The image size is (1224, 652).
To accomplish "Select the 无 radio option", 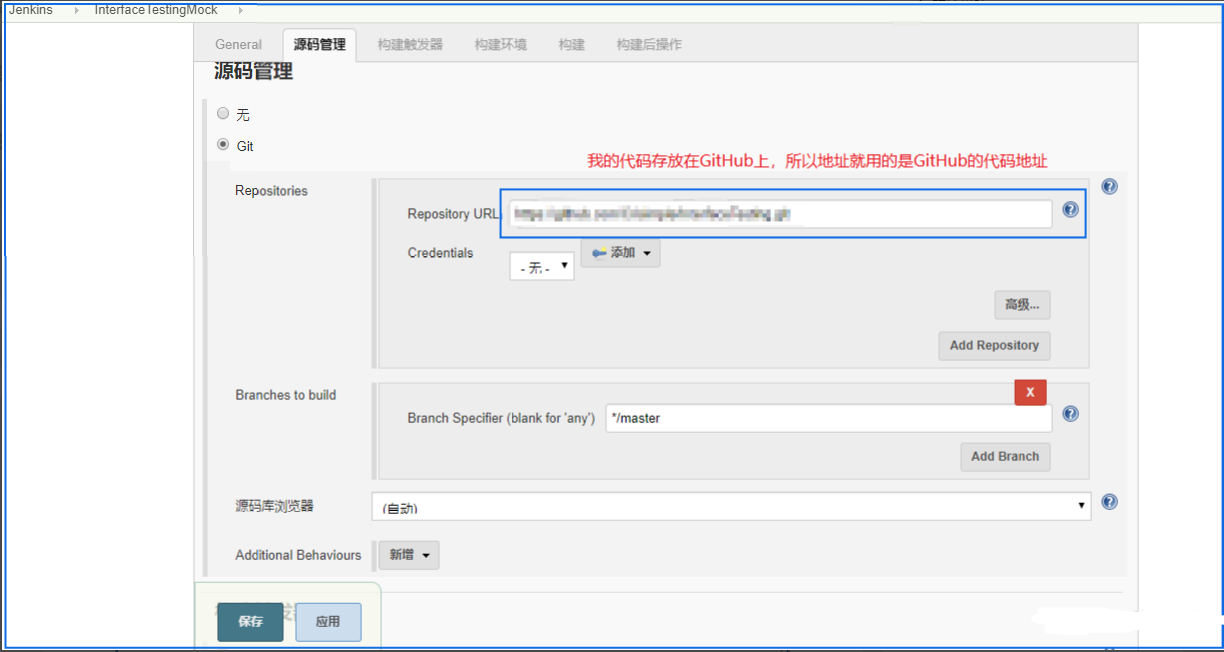I will pos(223,114).
